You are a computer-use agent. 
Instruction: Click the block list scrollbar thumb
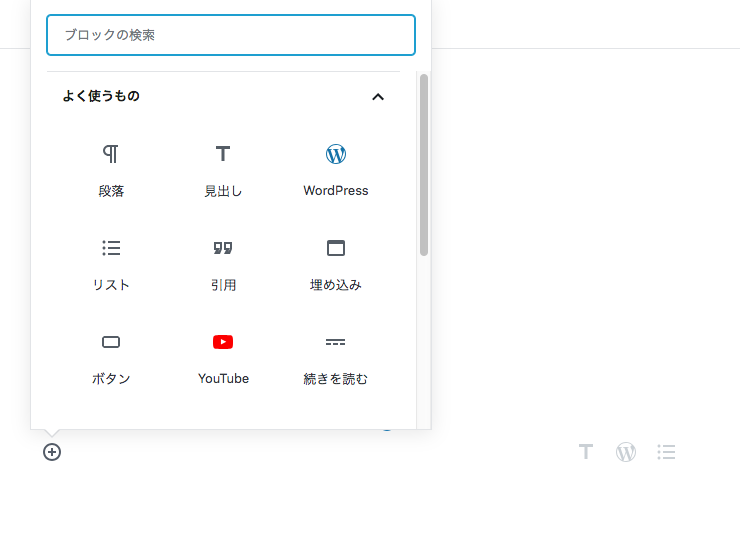424,165
